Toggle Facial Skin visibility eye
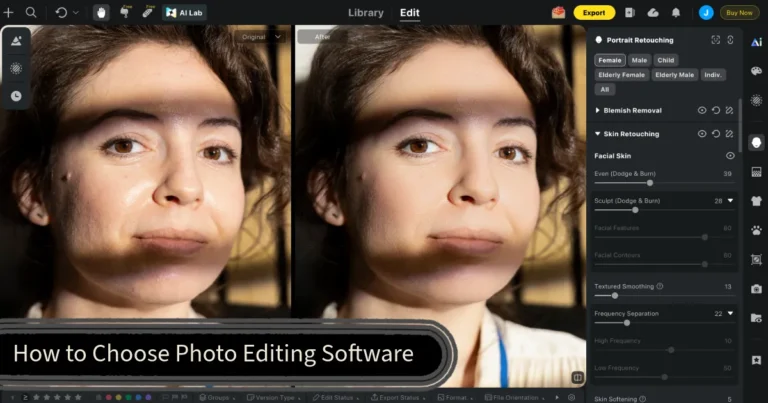Image resolution: width=768 pixels, height=403 pixels. tap(730, 156)
